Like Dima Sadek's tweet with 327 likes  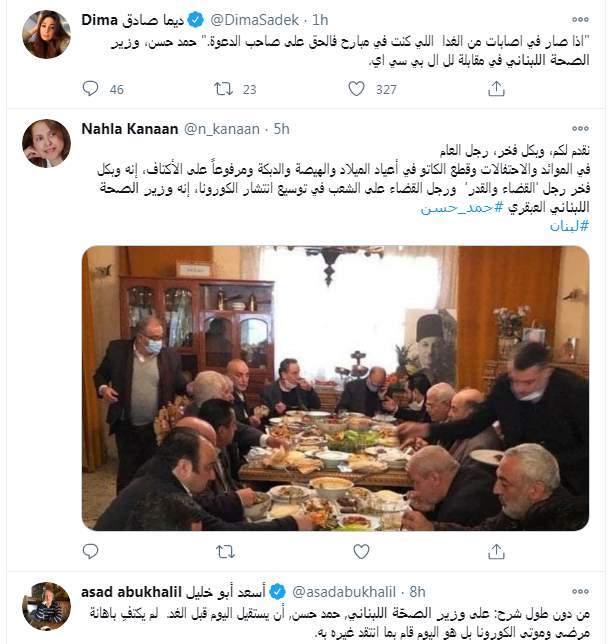356,89
